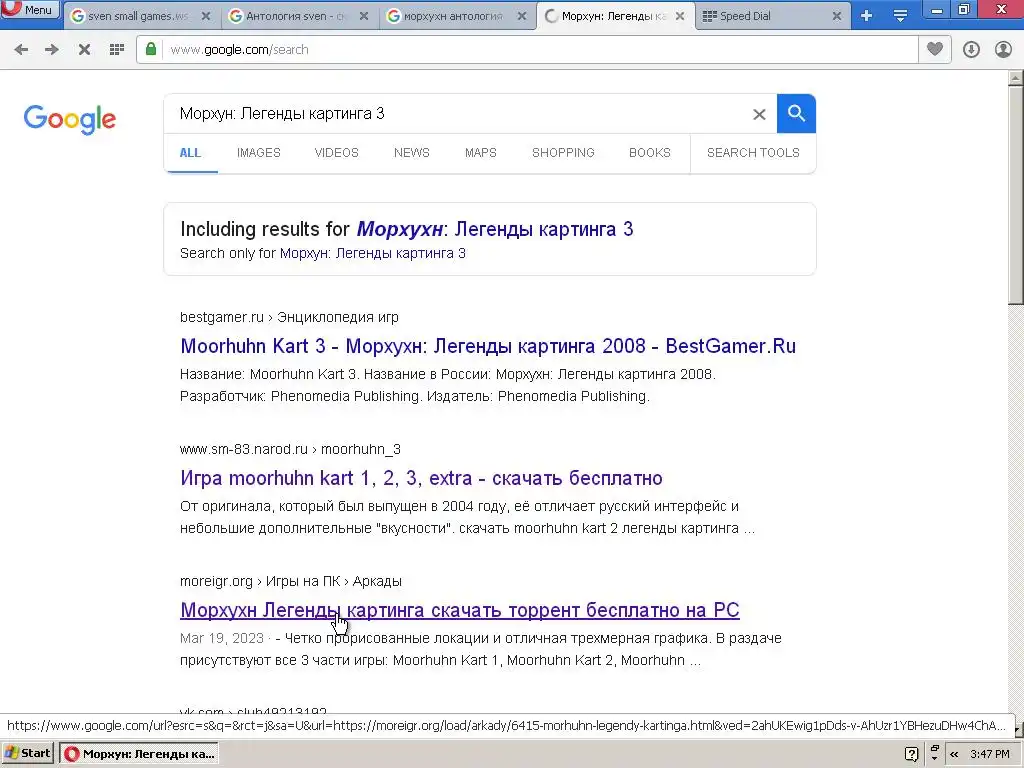Open the downloads icon
1024x768 pixels.
971,50
